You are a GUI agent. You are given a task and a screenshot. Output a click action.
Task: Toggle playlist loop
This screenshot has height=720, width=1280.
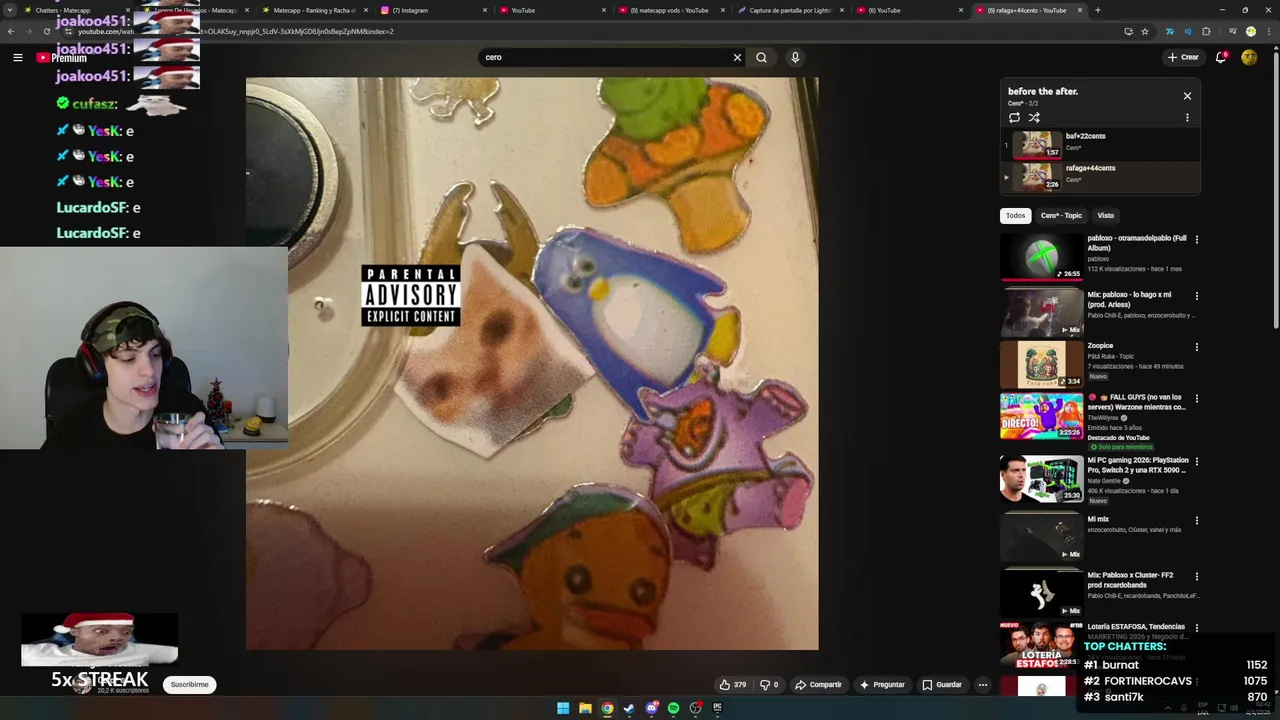1014,118
